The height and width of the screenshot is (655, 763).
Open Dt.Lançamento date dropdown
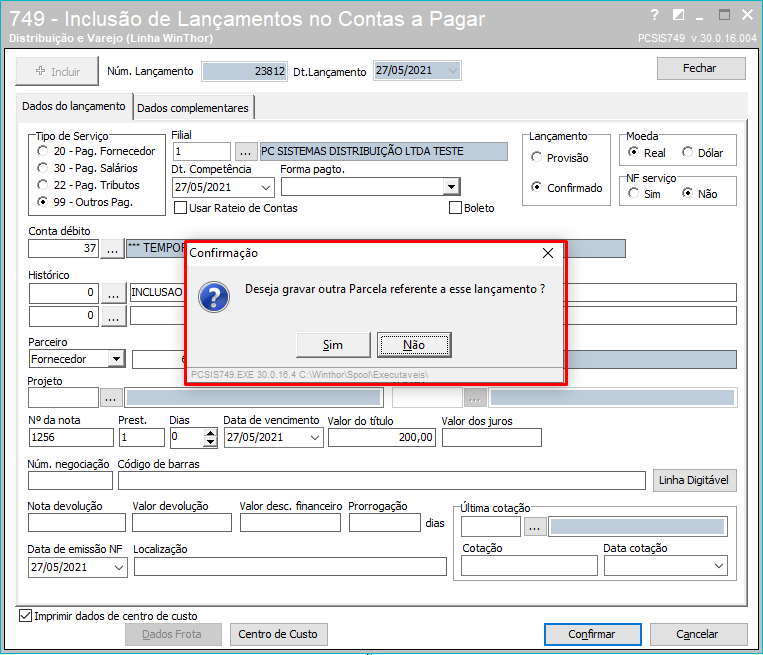[453, 71]
